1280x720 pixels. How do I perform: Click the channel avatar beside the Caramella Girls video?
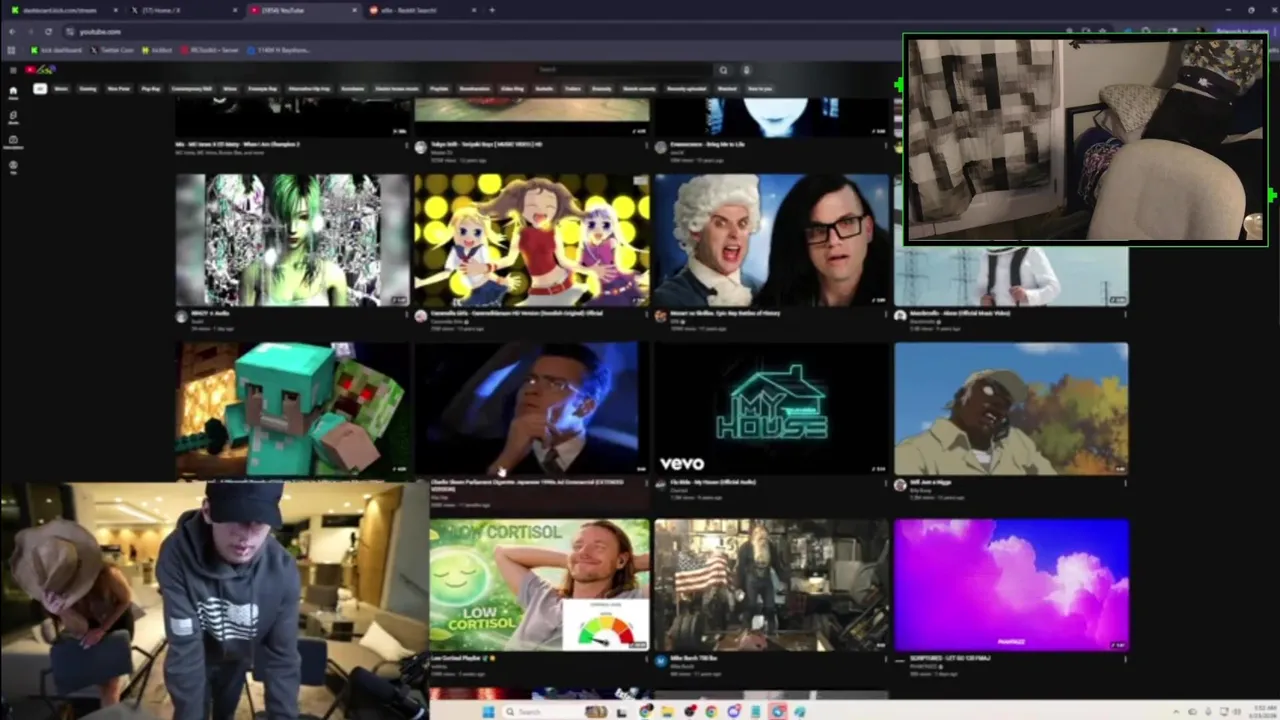[421, 316]
